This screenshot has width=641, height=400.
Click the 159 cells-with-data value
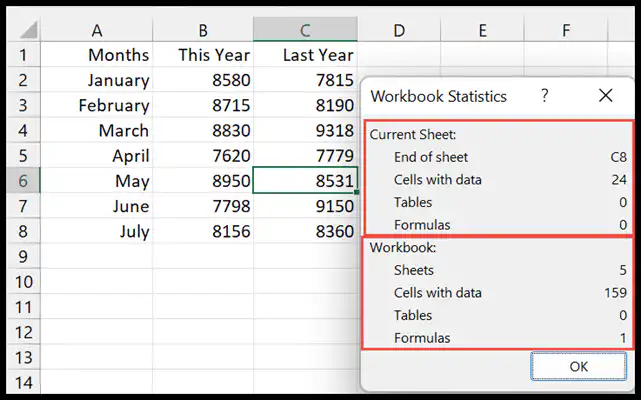point(615,292)
